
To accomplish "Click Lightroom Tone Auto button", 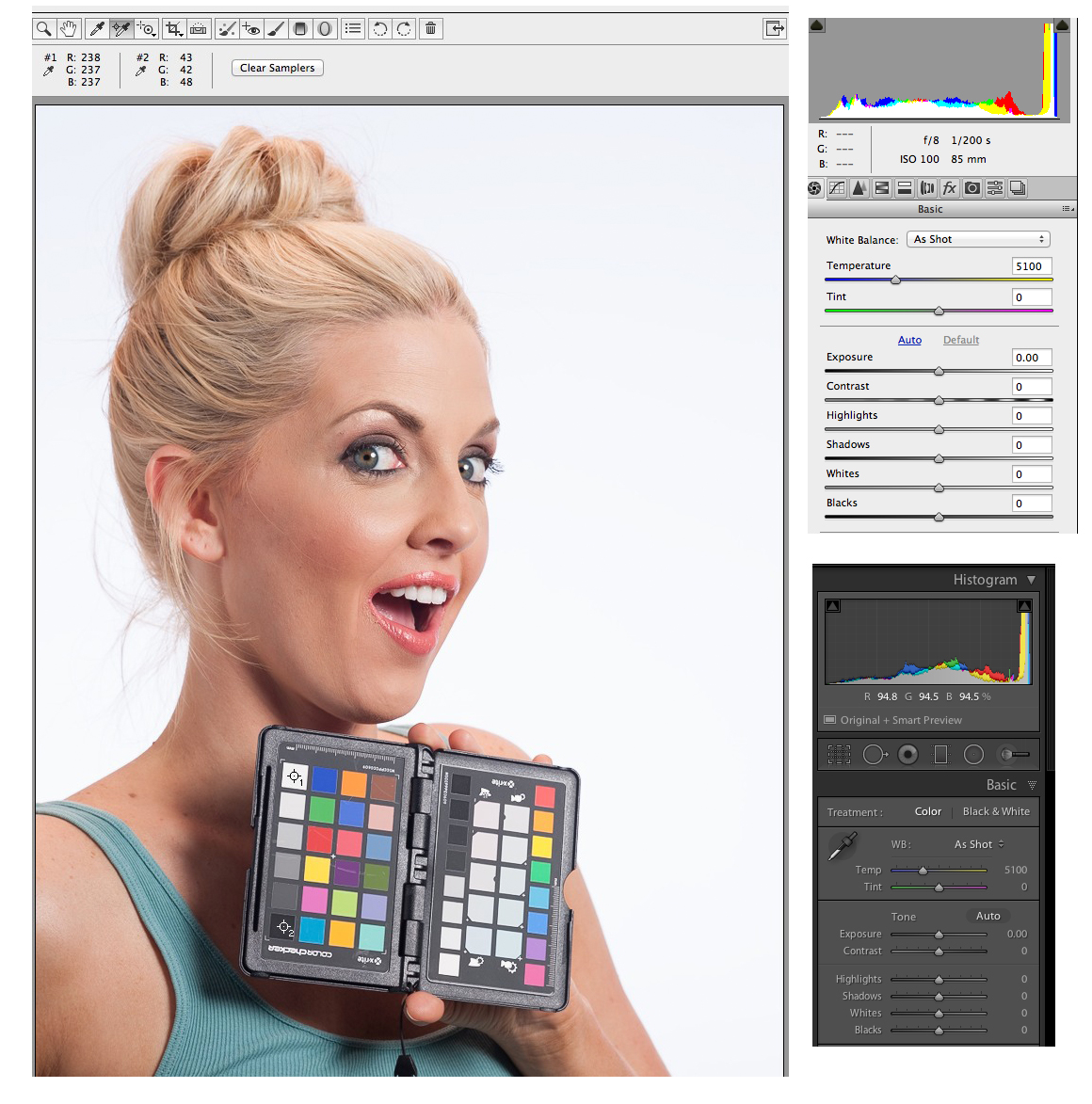I will pyautogui.click(x=988, y=916).
